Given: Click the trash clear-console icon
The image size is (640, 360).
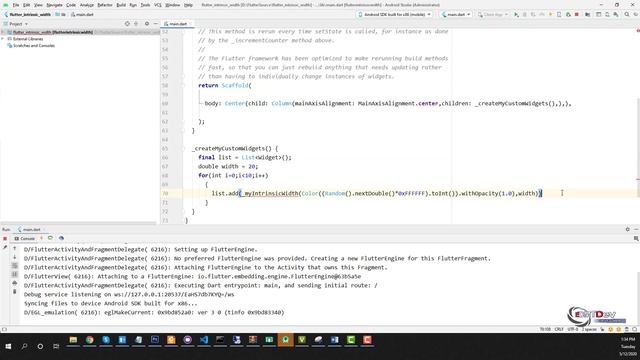Looking at the screenshot, I should (15, 291).
